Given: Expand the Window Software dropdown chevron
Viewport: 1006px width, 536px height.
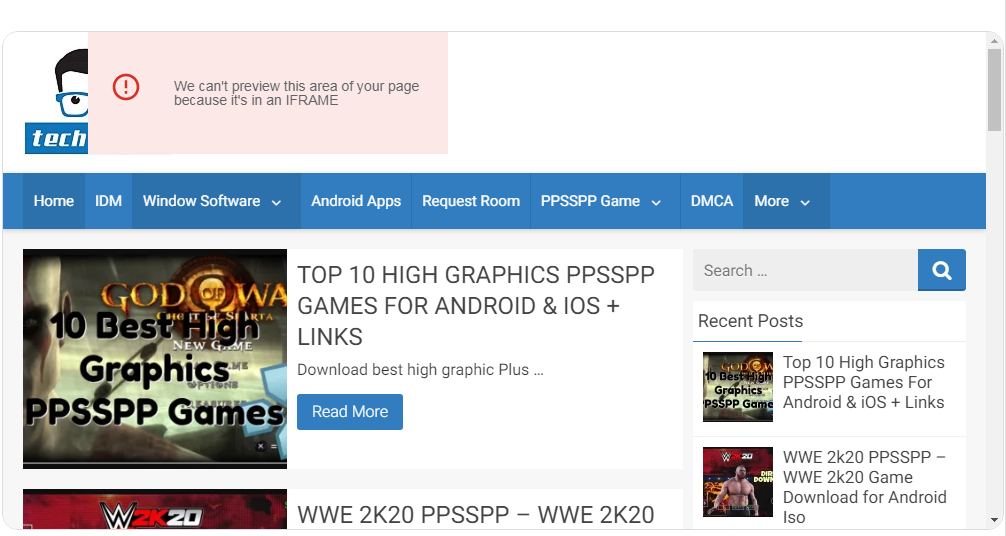Looking at the screenshot, I should (x=277, y=202).
